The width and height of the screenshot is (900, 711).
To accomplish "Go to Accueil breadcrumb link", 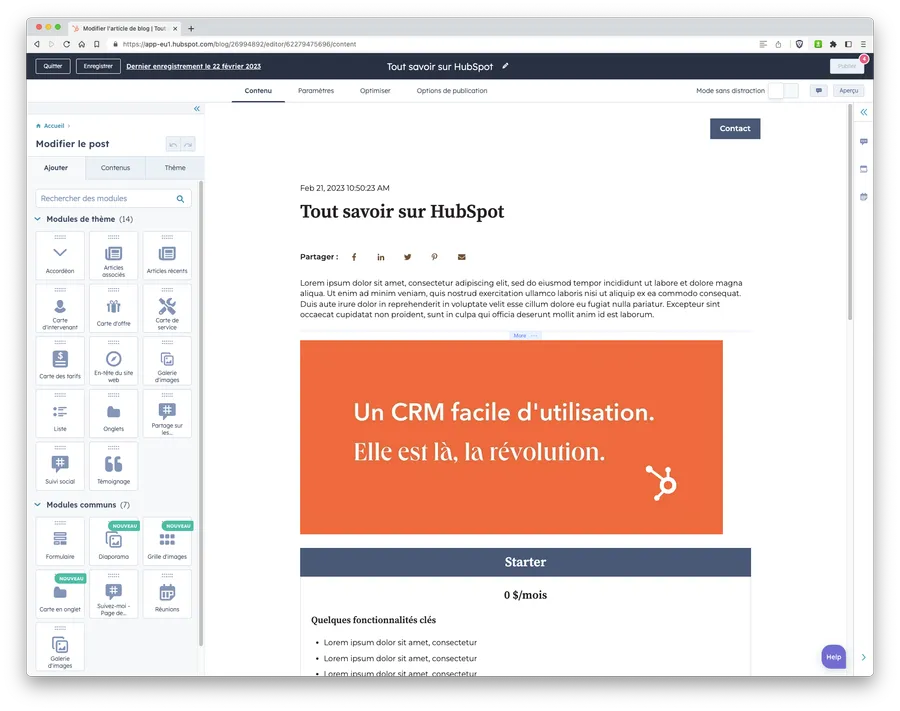I will click(54, 126).
